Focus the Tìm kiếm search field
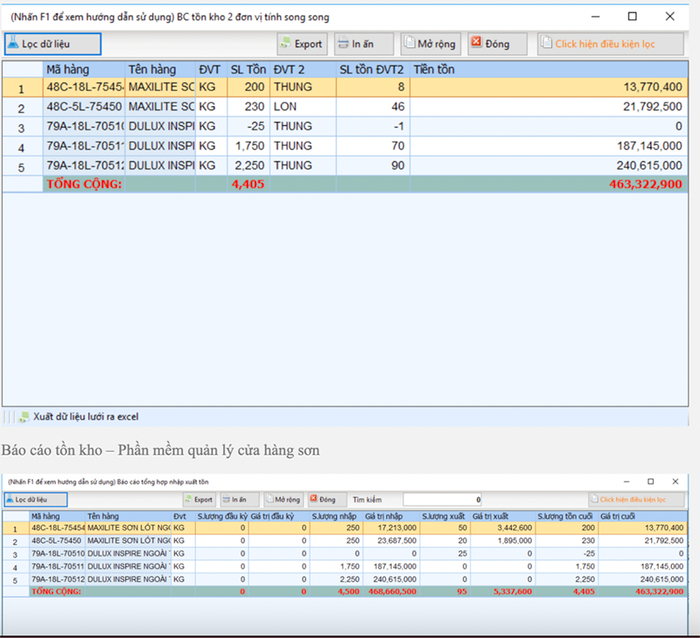The width and height of the screenshot is (700, 638). point(442,500)
